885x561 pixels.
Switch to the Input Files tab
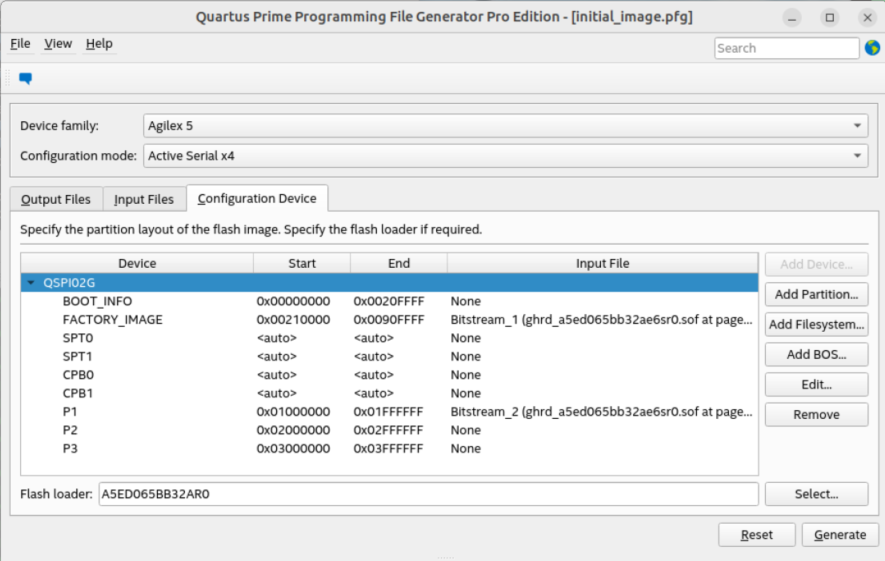pyautogui.click(x=144, y=200)
